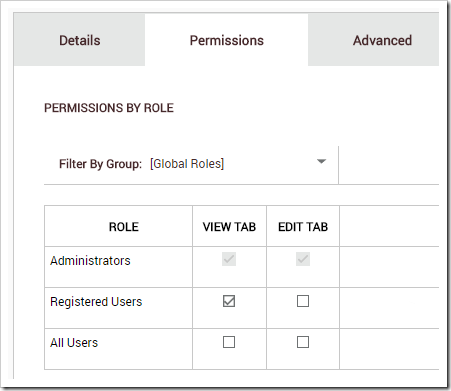
Task: Click the [Global Roles] combo box value
Action: (x=187, y=164)
